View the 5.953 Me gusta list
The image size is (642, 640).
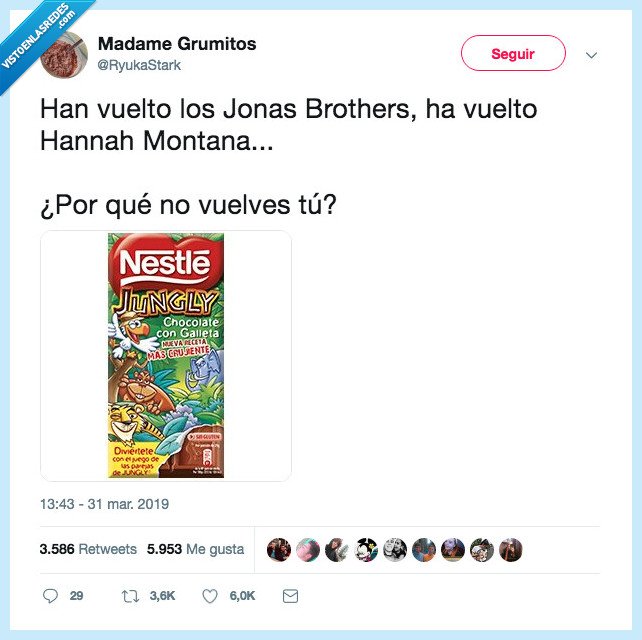pyautogui.click(x=195, y=549)
